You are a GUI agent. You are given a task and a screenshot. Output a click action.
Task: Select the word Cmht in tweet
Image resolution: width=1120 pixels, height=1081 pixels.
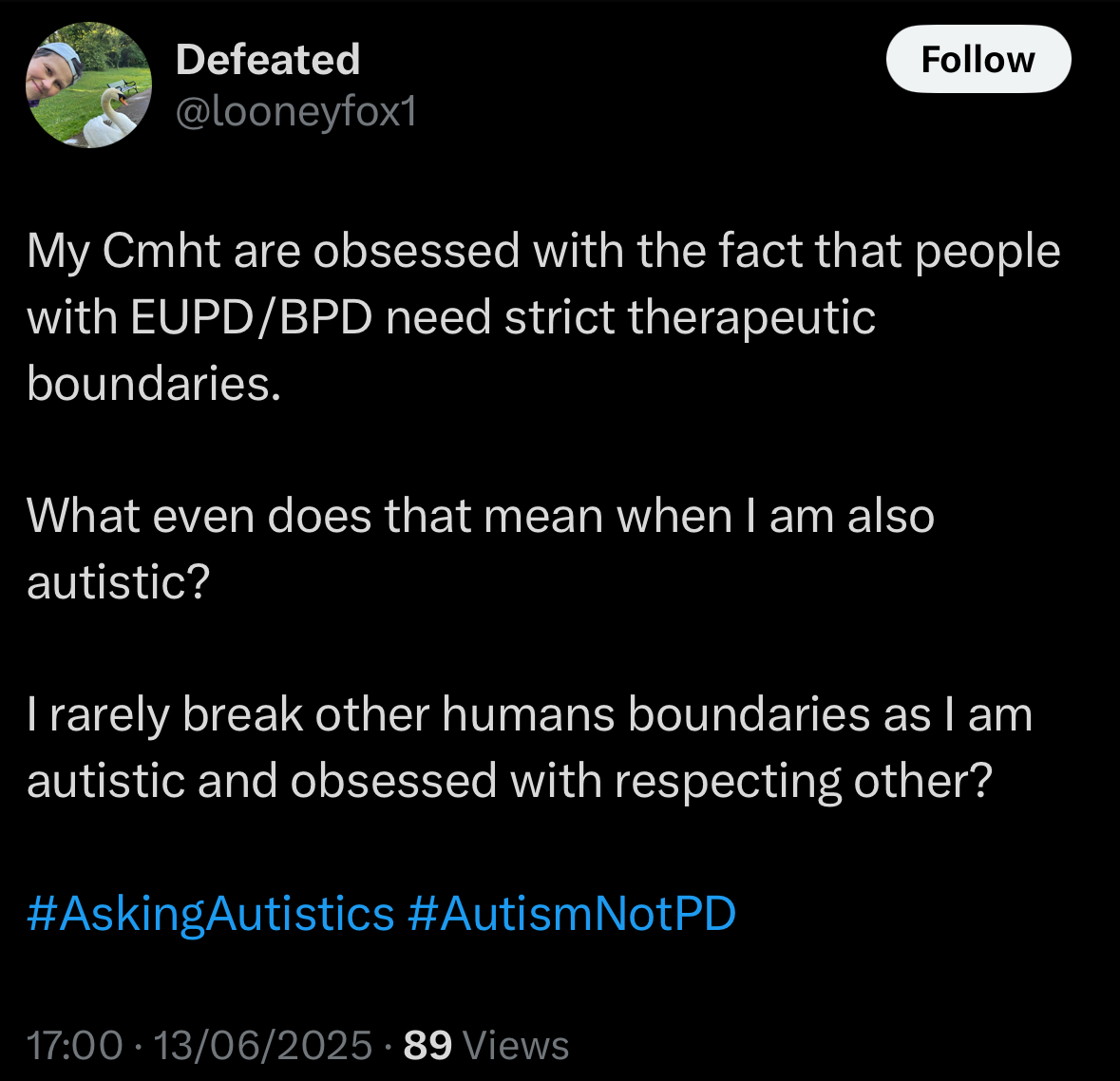pyautogui.click(x=161, y=251)
